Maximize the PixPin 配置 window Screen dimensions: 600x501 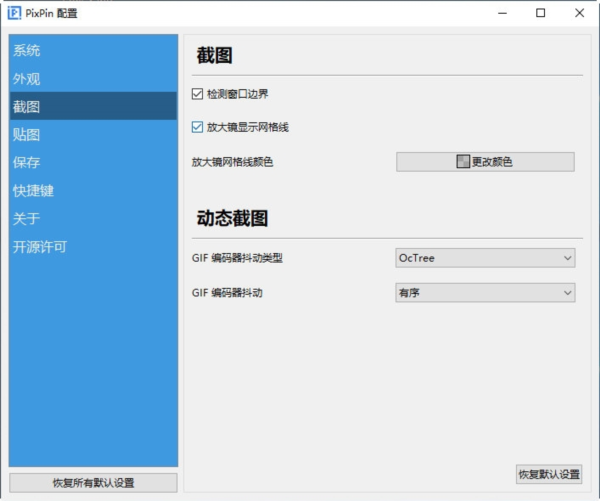[540, 13]
